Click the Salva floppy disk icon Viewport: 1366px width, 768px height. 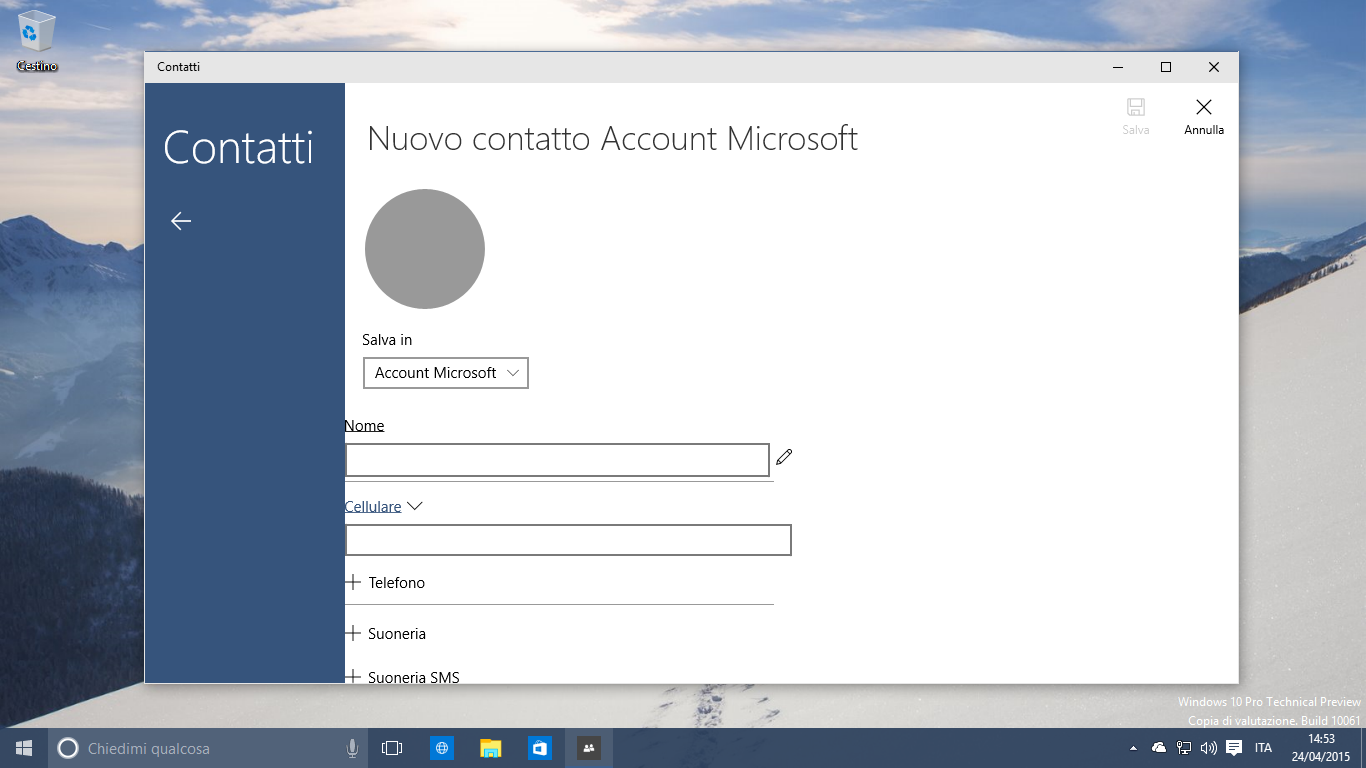(1136, 107)
